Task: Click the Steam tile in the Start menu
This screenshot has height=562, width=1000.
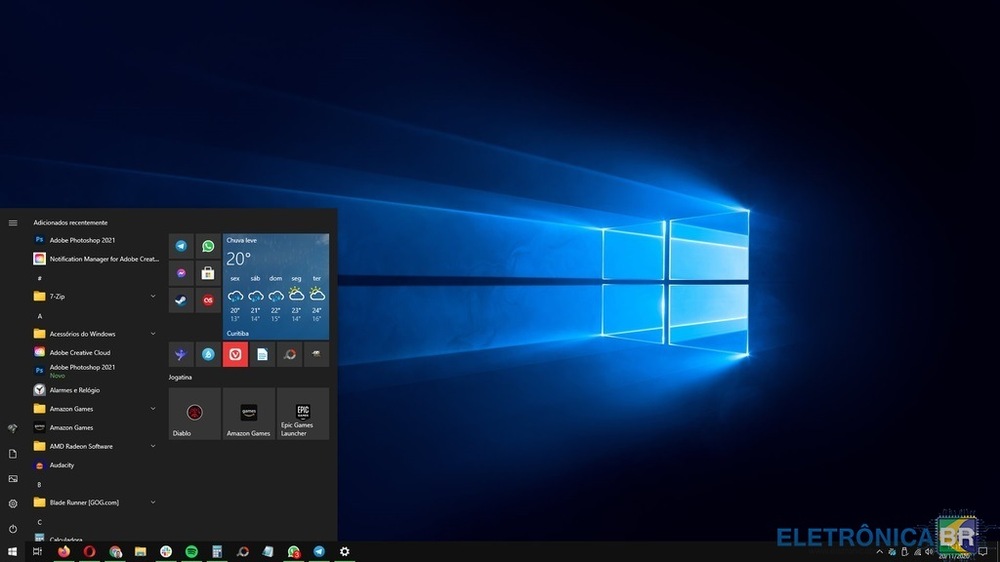Action: point(181,300)
